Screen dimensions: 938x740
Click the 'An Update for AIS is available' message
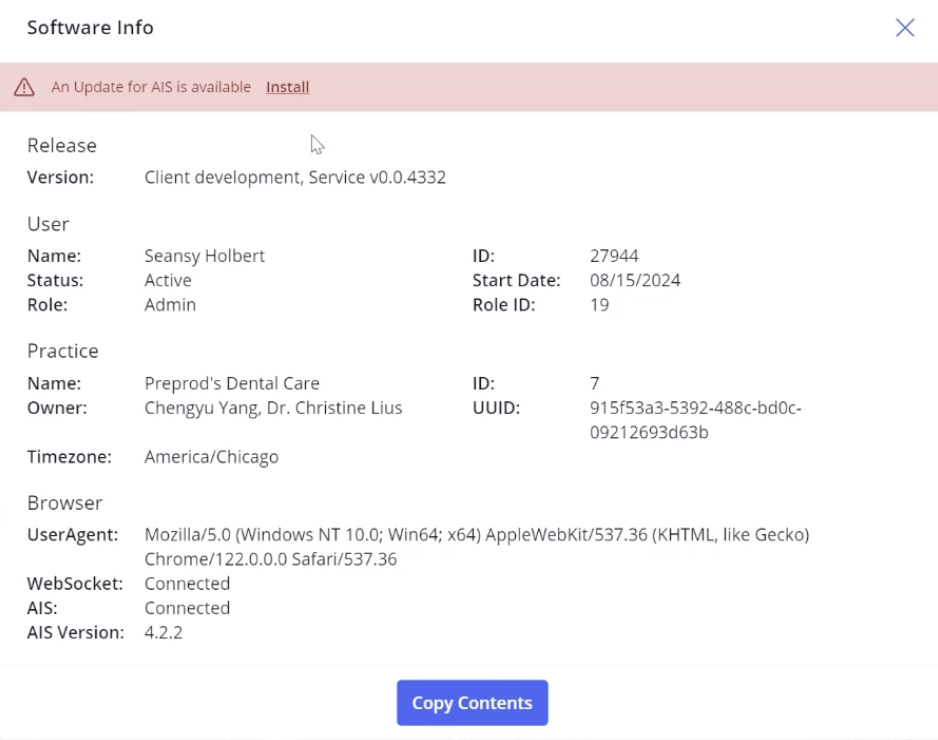151,87
